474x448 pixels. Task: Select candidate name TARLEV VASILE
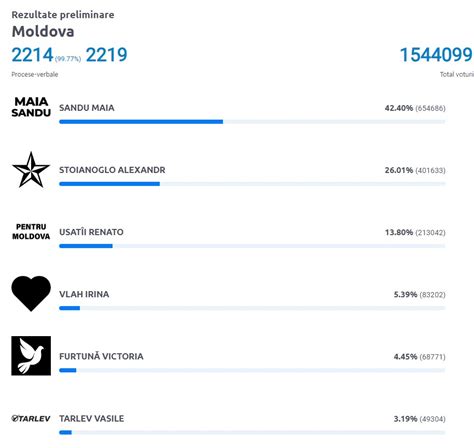click(x=91, y=418)
